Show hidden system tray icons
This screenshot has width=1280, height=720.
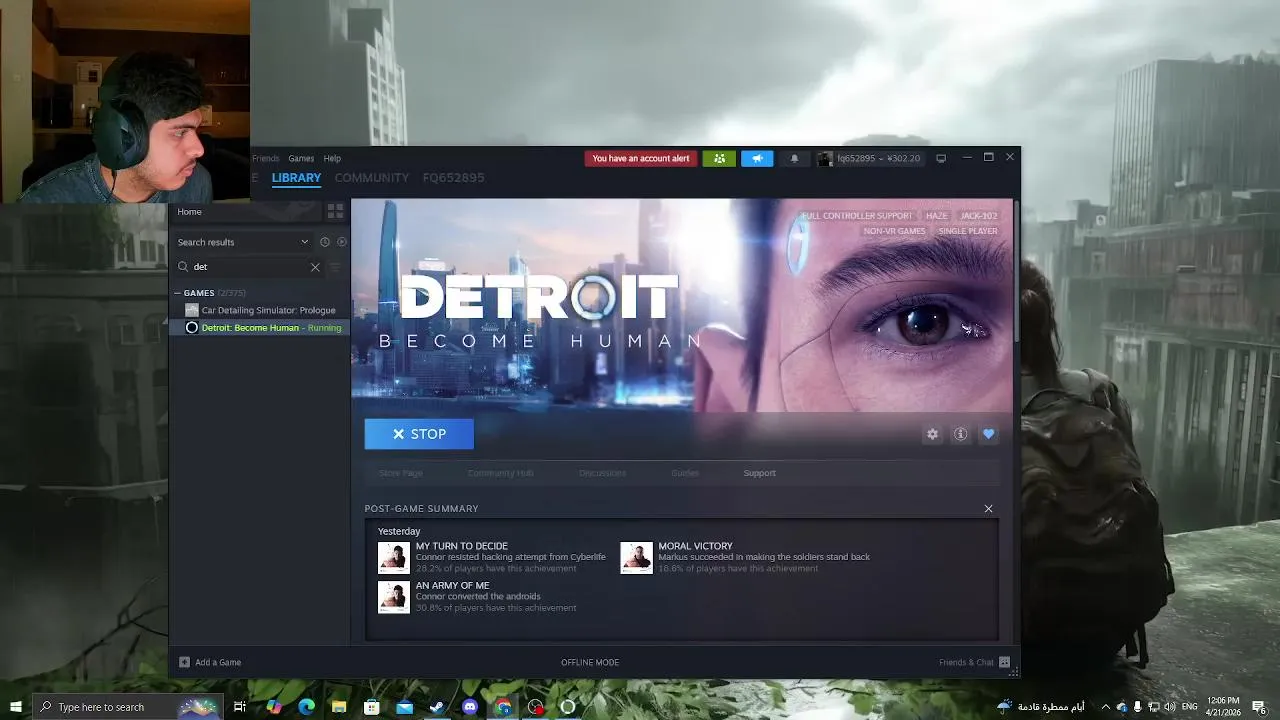pyautogui.click(x=1105, y=707)
